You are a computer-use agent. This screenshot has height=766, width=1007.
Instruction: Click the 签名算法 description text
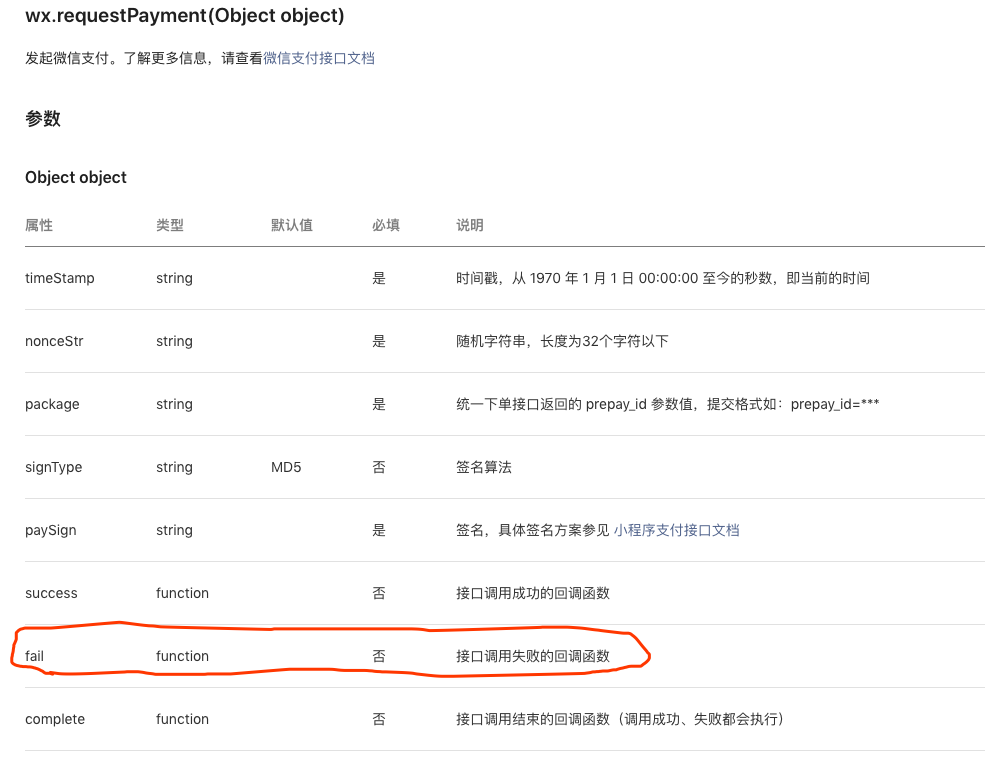(x=484, y=467)
